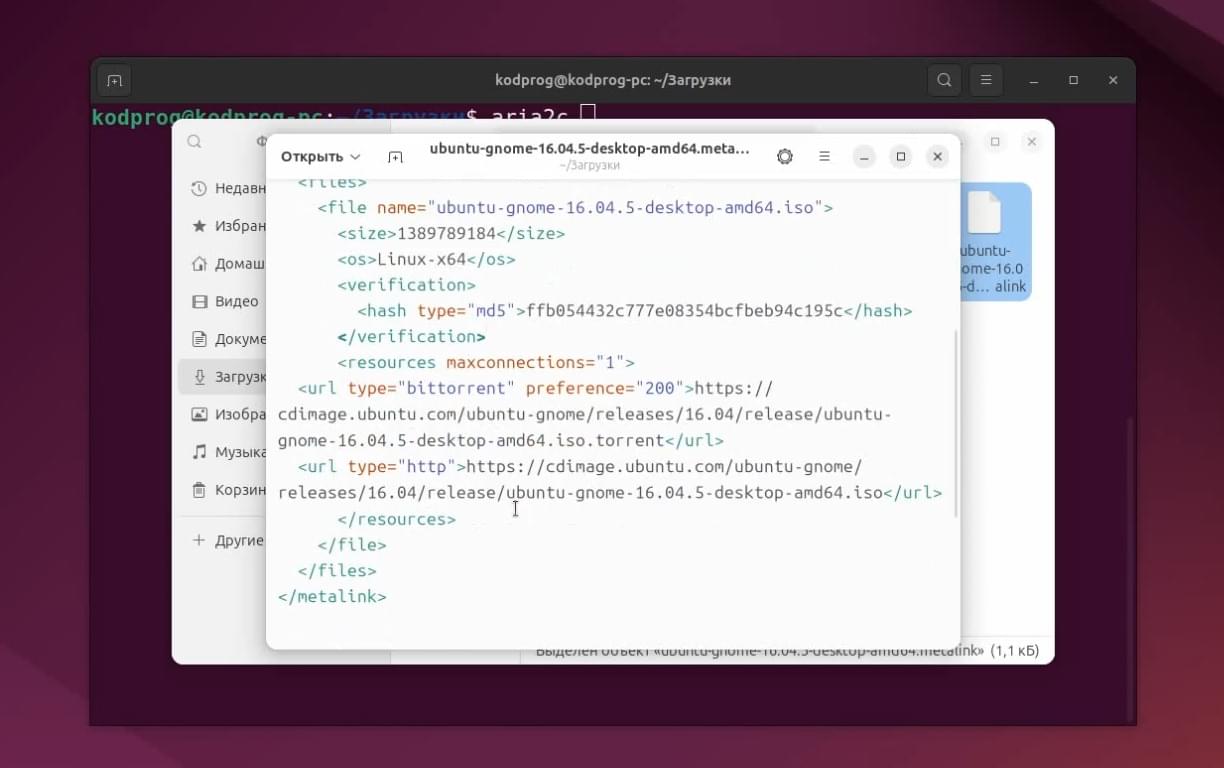Open a new tab in the terminal window
The height and width of the screenshot is (768, 1224).
tap(114, 80)
